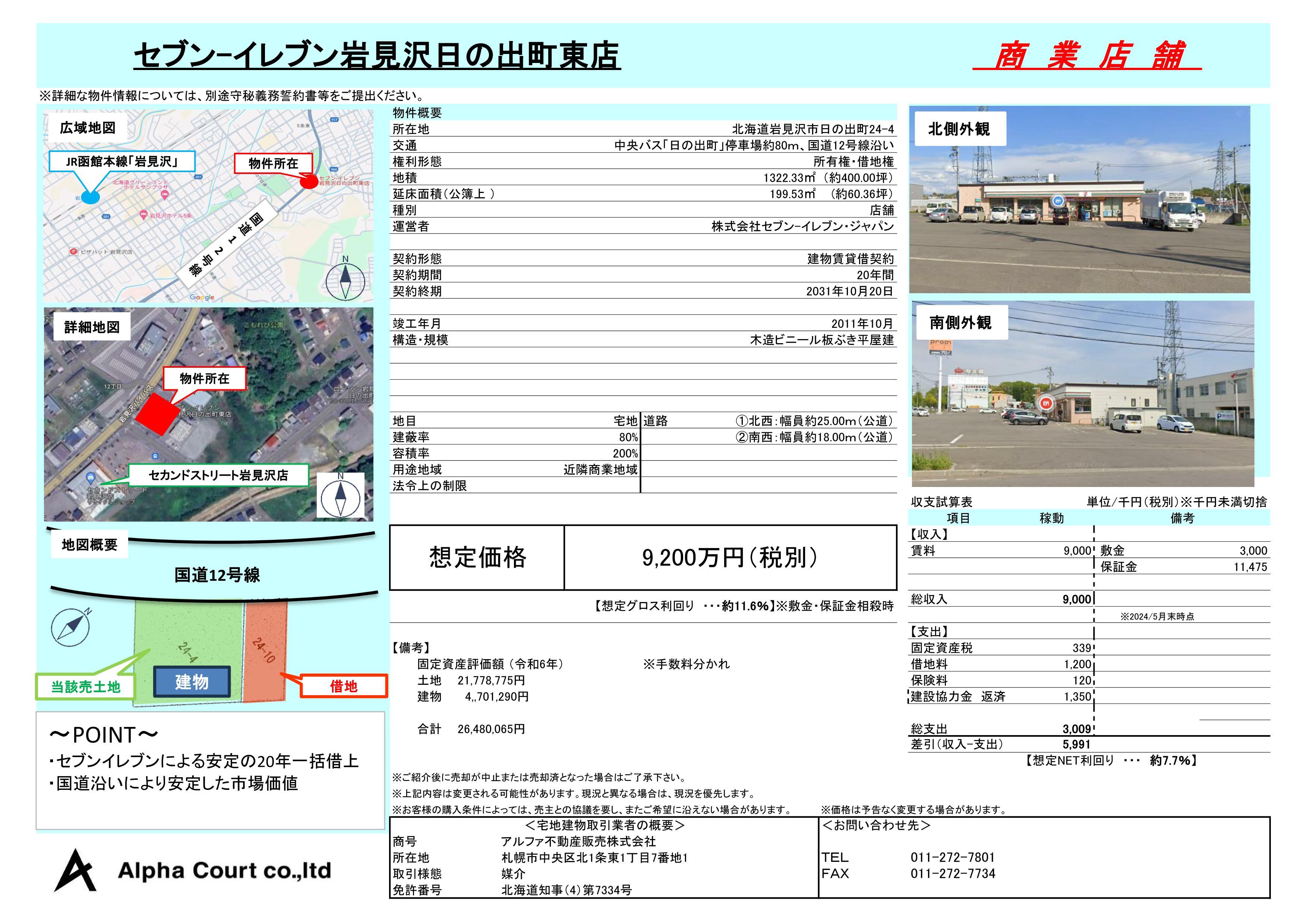
Task: Click the Alpha Court co.,ltd wordmark
Action: click(x=224, y=870)
